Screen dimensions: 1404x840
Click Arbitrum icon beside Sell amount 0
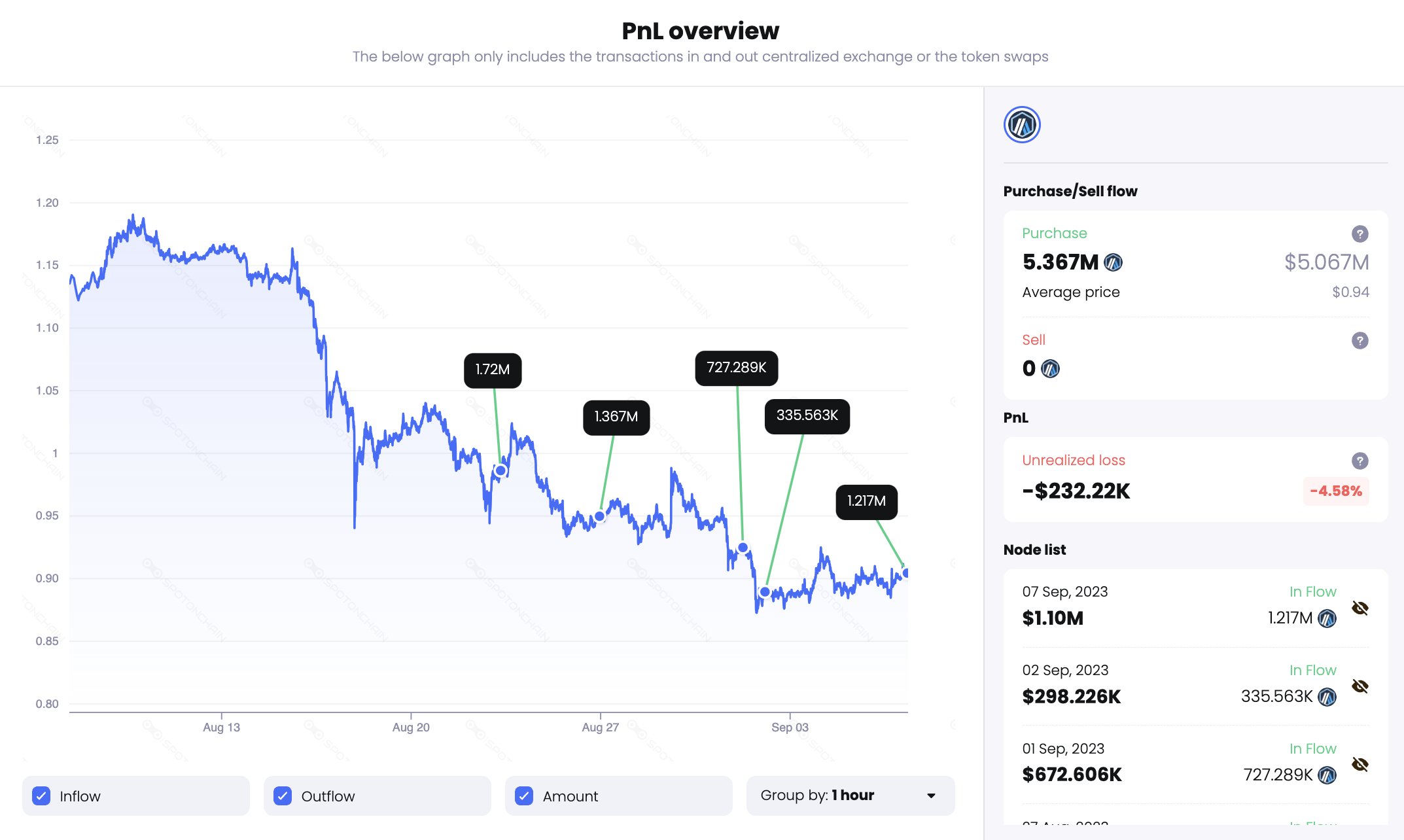(x=1050, y=369)
